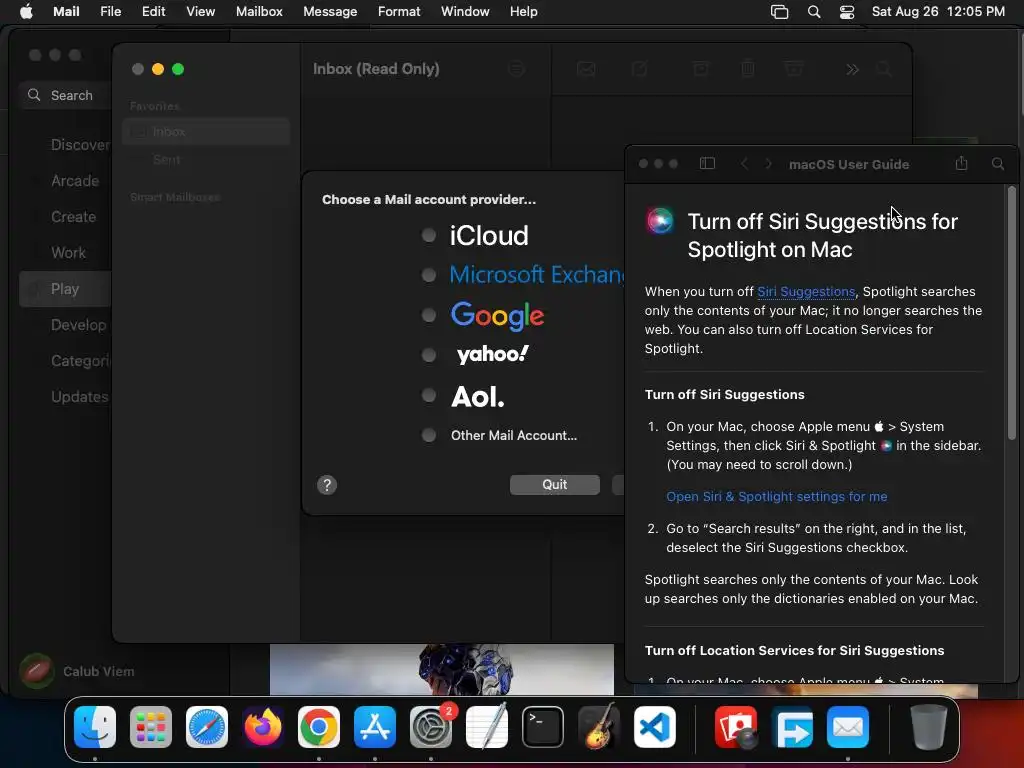The image size is (1024, 768).
Task: Select the Aol radio button
Action: 428,395
